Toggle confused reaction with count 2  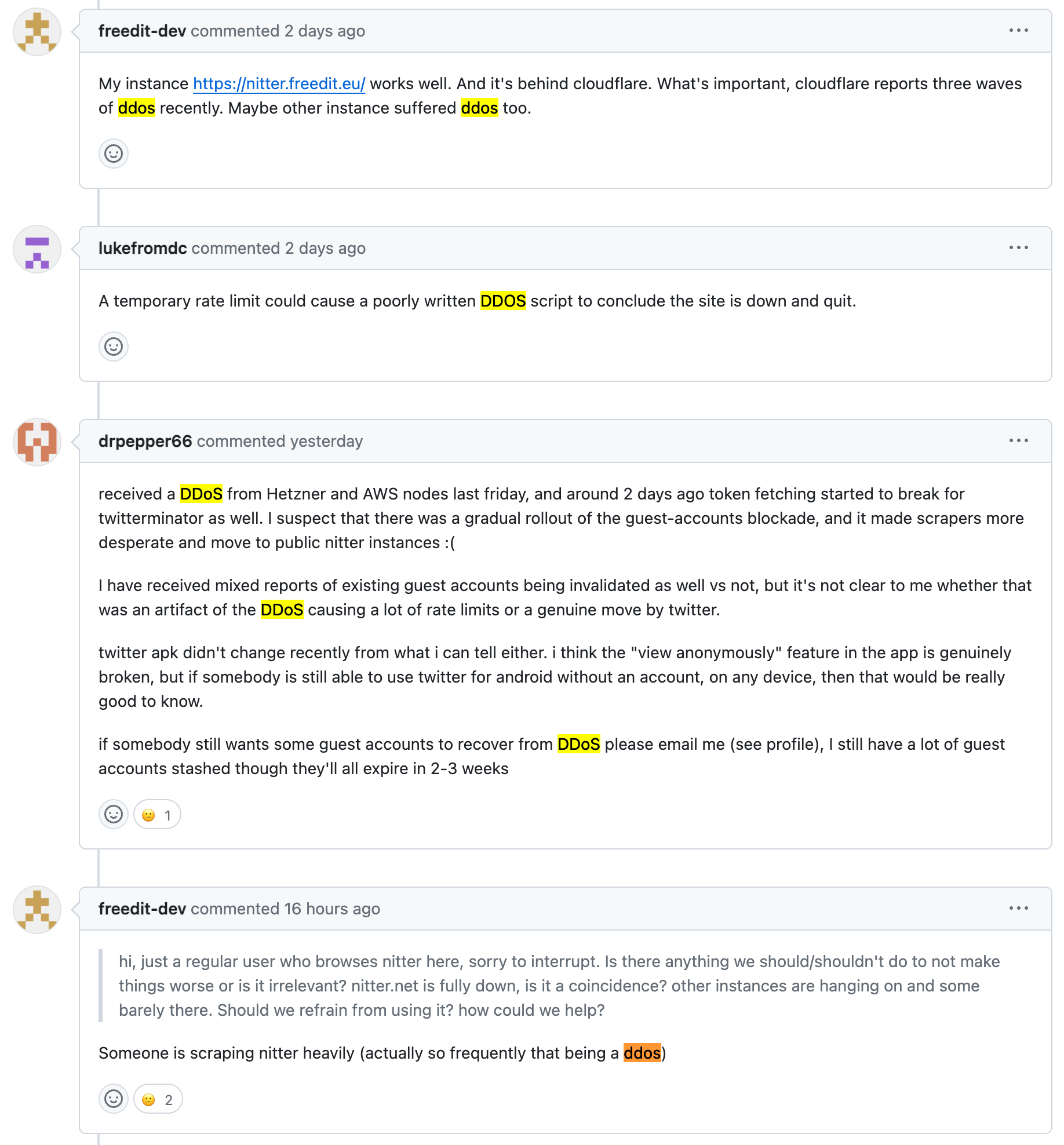click(x=158, y=1099)
